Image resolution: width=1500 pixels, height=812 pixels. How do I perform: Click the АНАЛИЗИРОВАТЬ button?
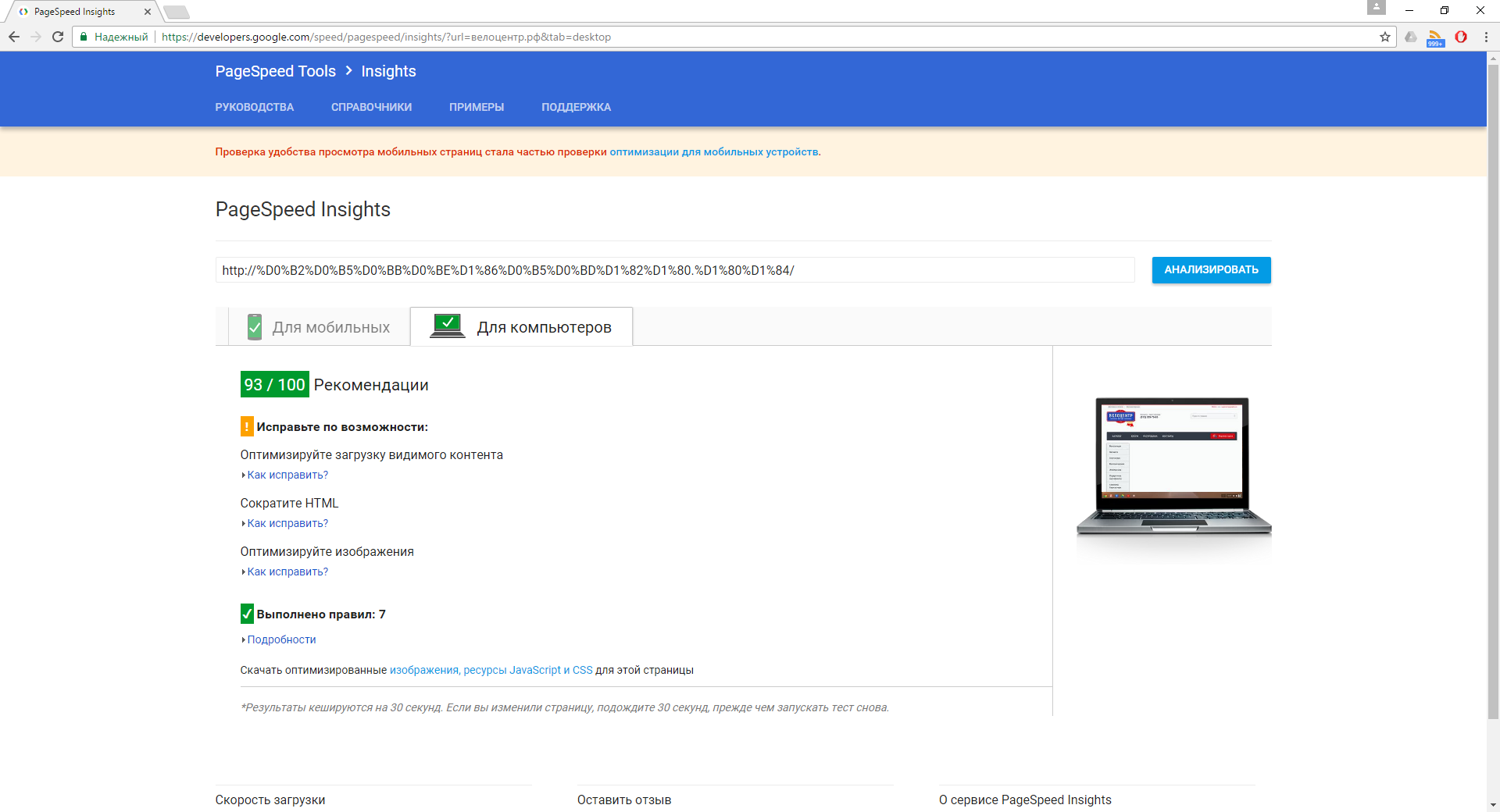point(1211,270)
